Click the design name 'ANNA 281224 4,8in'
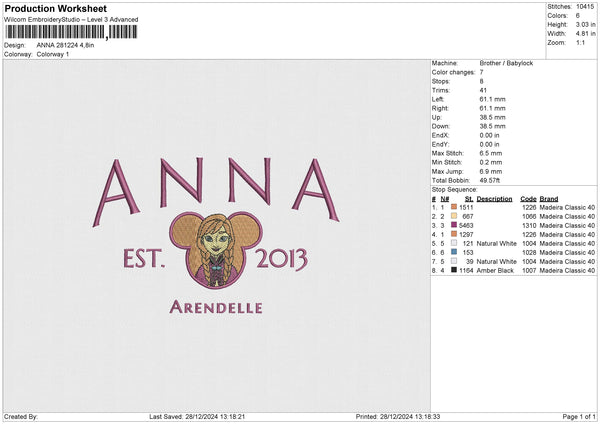 tap(65, 45)
